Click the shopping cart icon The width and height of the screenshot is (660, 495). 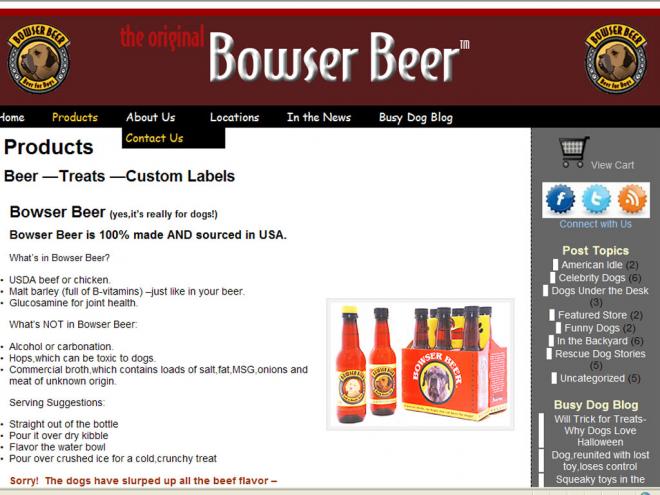(x=573, y=152)
